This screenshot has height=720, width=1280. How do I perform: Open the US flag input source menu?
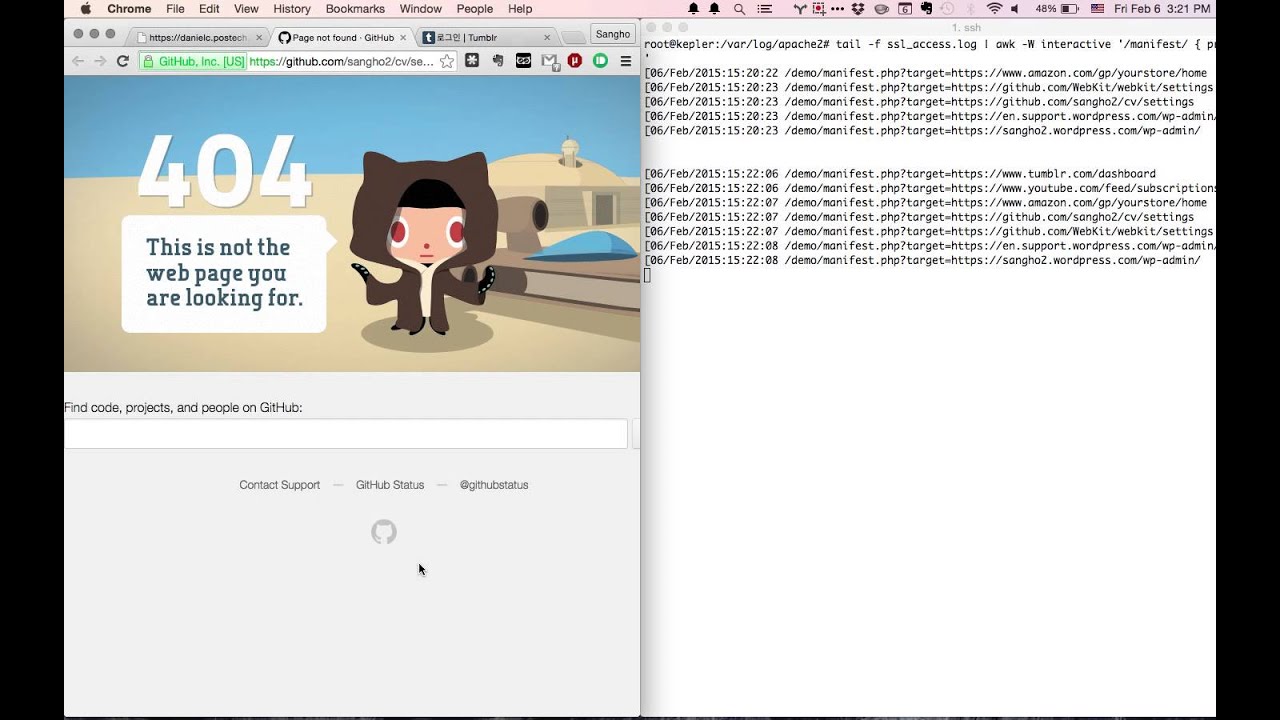[1098, 9]
